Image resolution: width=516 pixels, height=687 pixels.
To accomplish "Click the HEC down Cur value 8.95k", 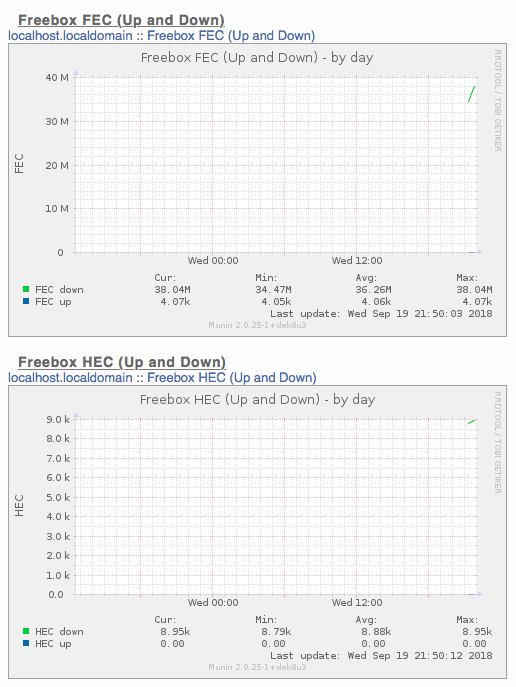I will 175,632.
